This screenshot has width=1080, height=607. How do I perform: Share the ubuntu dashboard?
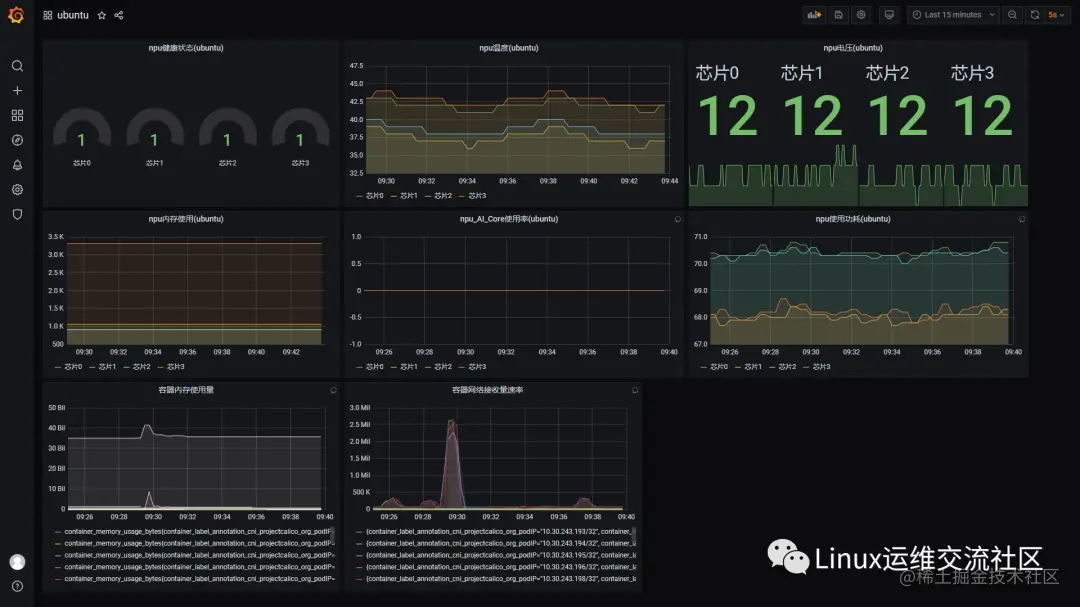click(118, 15)
